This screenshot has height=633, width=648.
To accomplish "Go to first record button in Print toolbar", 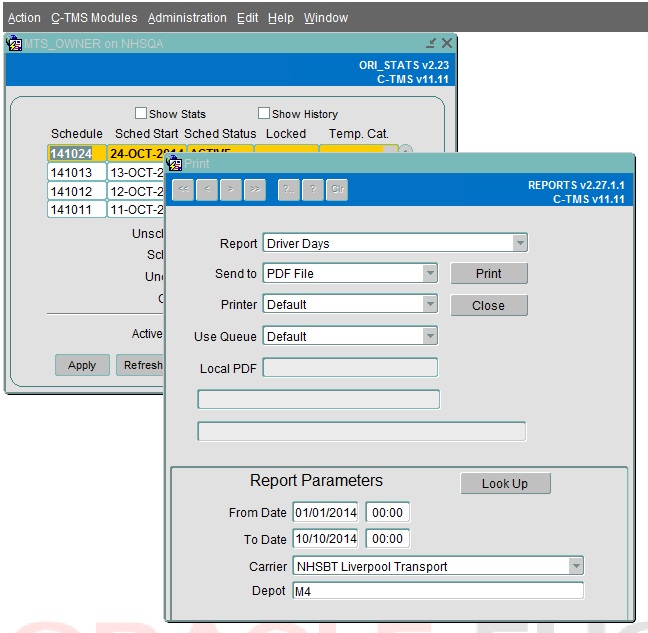I will click(x=183, y=190).
